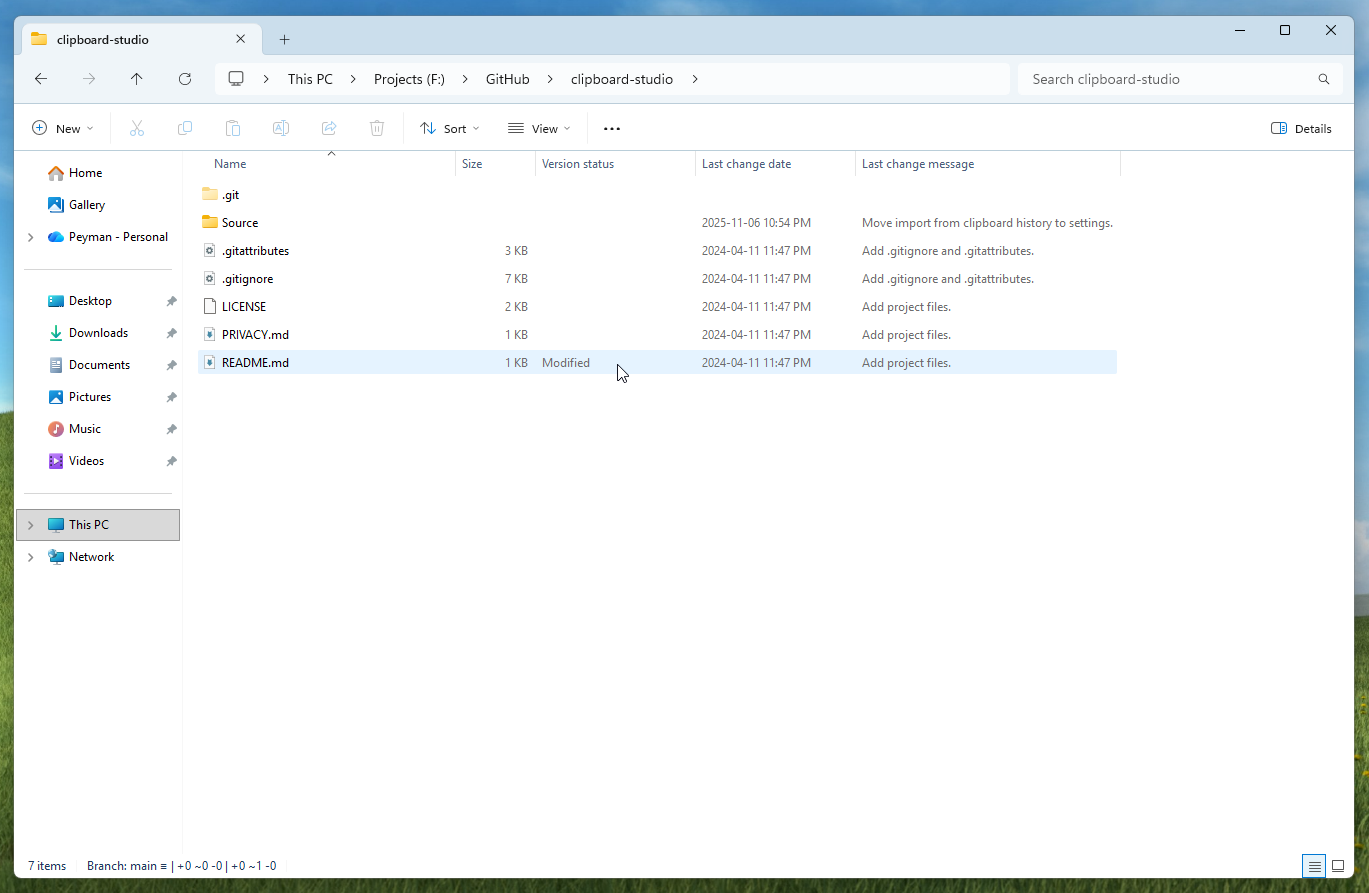
Task: Unpin Desktop using its pin icon
Action: click(171, 301)
